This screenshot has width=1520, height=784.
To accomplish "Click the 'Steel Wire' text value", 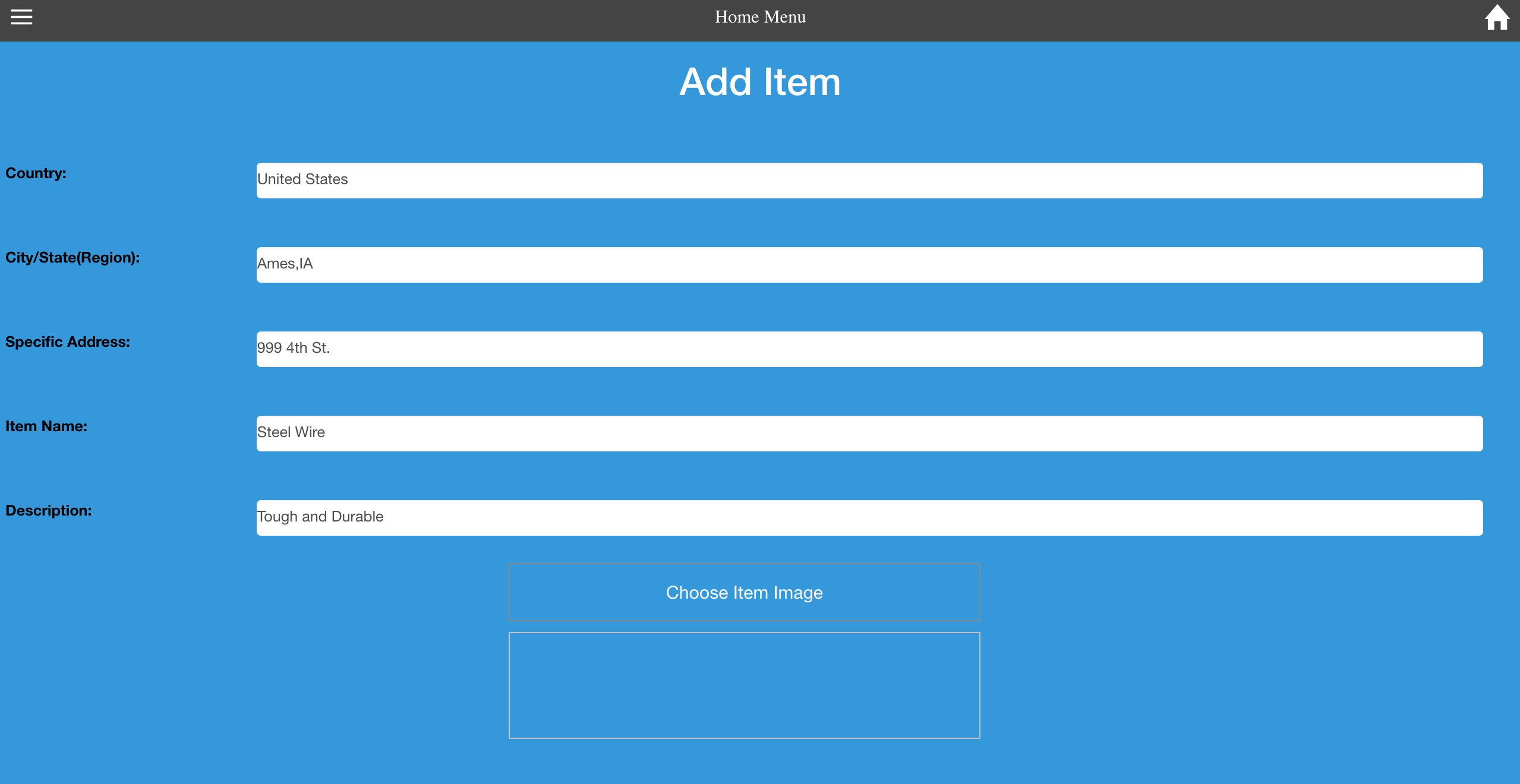I will click(x=291, y=432).
